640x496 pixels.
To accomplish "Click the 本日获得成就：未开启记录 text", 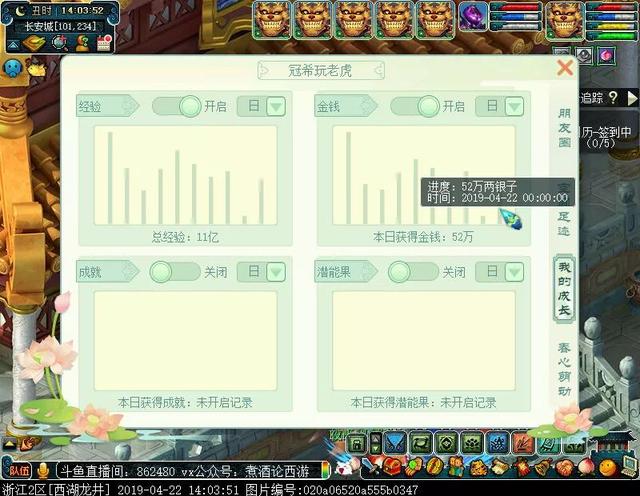I will coord(185,403).
